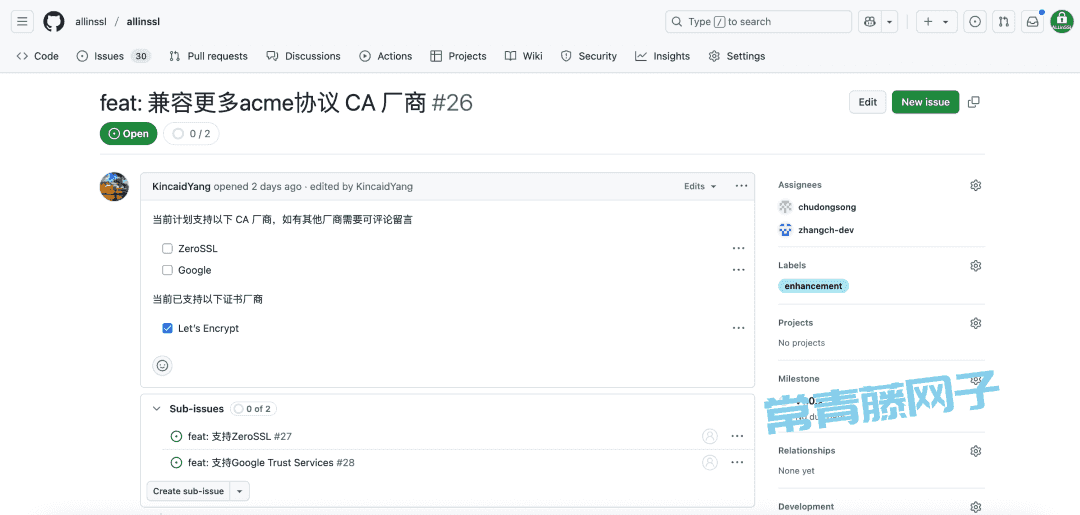Open allinssl owner link in breadcrumb
This screenshot has height=515, width=1080.
(90, 21)
